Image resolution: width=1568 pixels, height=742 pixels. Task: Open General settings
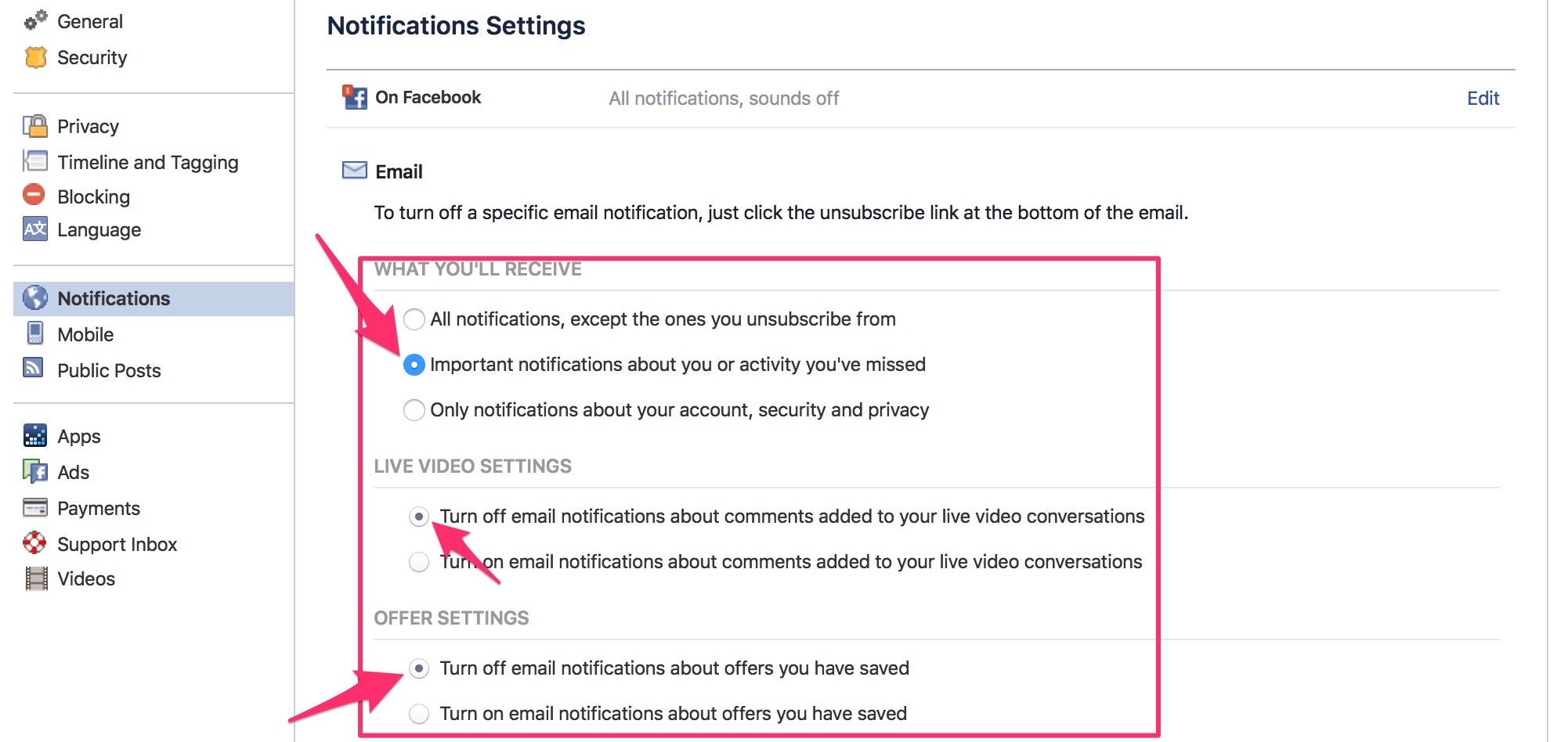pyautogui.click(x=89, y=21)
